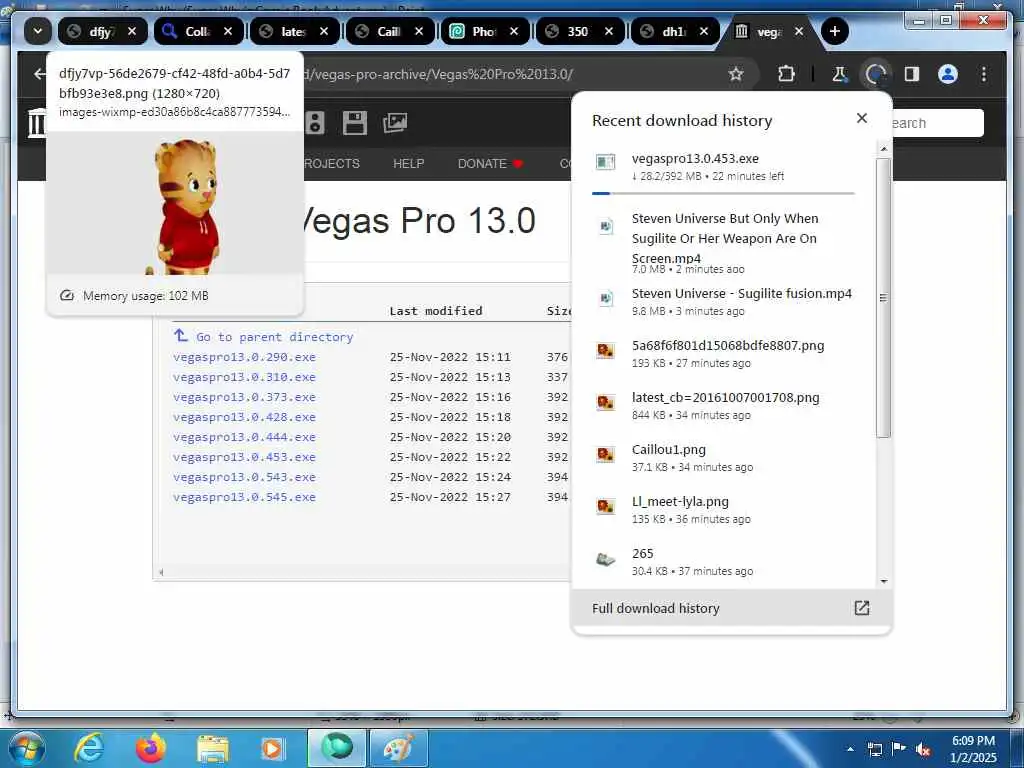Switch to the dfjy7 browser tab
This screenshot has width=1024, height=768.
[103, 31]
